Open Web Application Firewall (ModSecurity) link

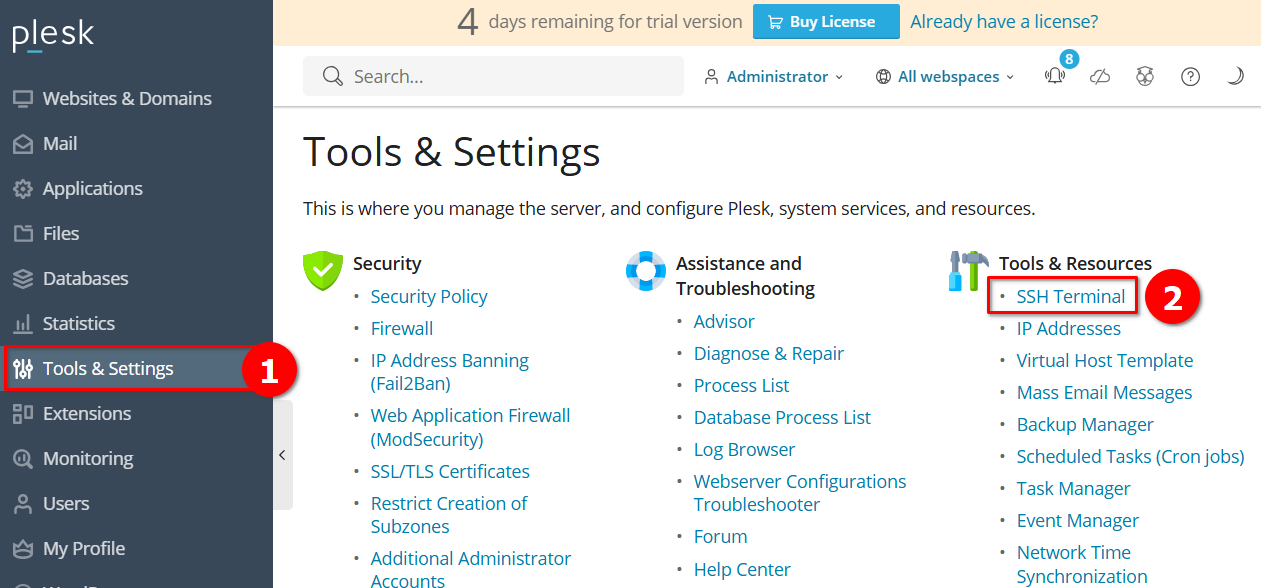471,427
